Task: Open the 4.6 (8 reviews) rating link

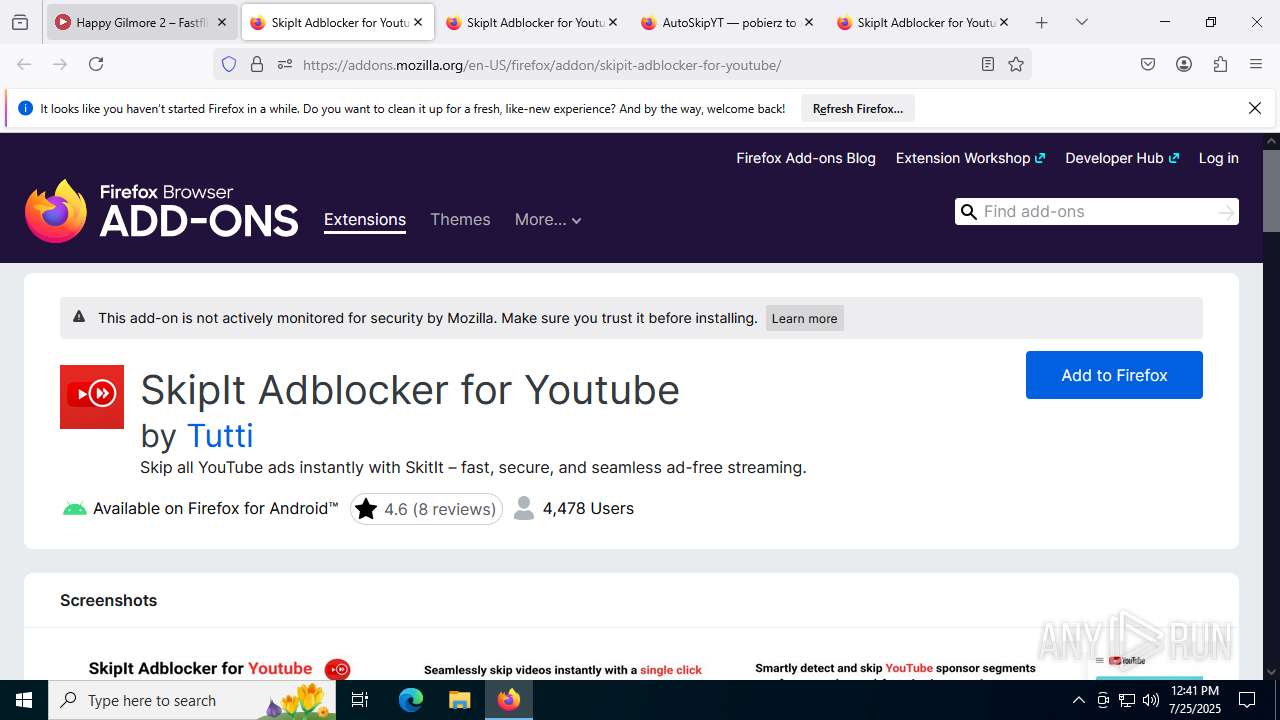Action: tap(426, 509)
